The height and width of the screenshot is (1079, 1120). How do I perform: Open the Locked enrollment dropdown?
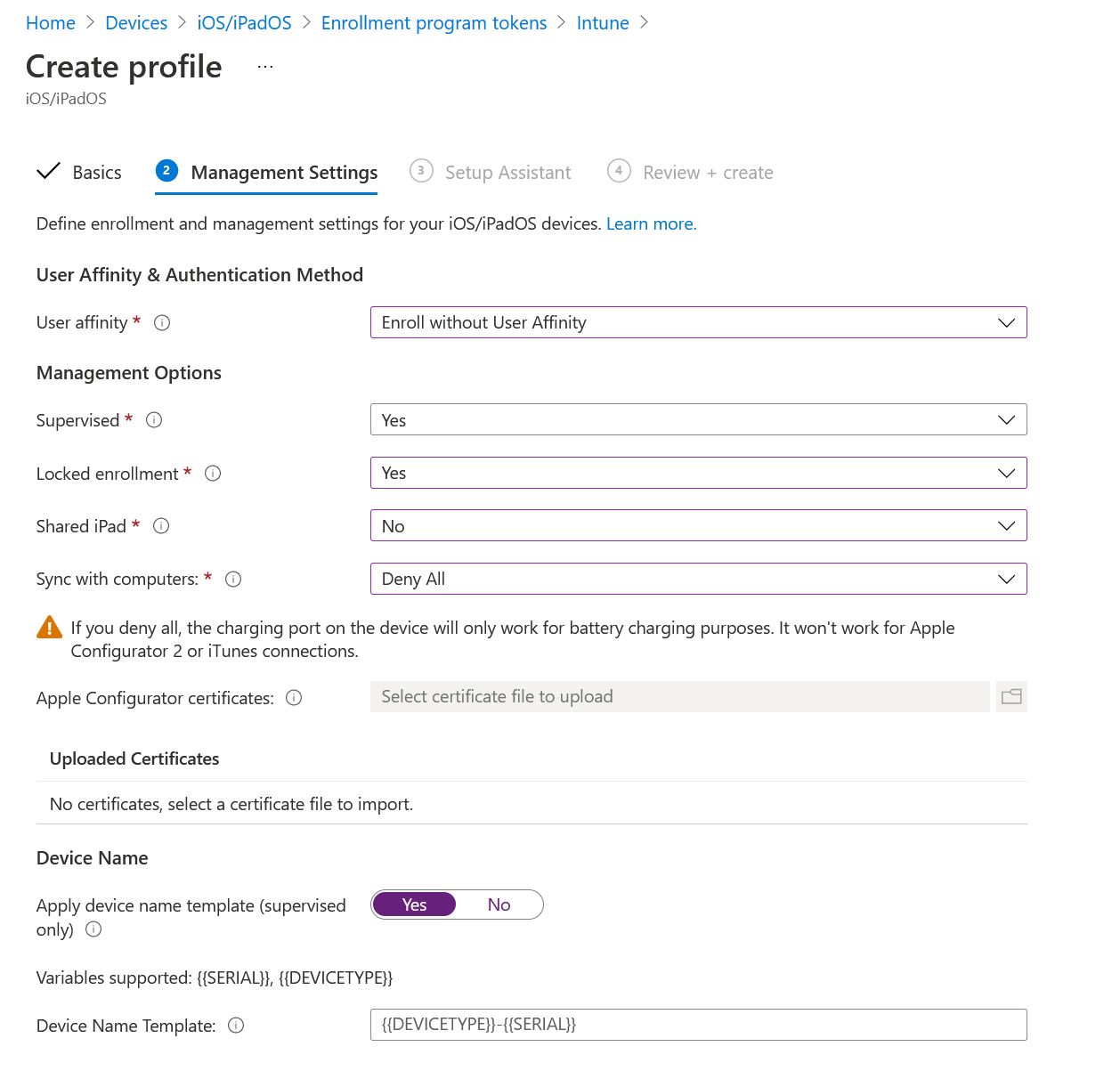tap(698, 473)
